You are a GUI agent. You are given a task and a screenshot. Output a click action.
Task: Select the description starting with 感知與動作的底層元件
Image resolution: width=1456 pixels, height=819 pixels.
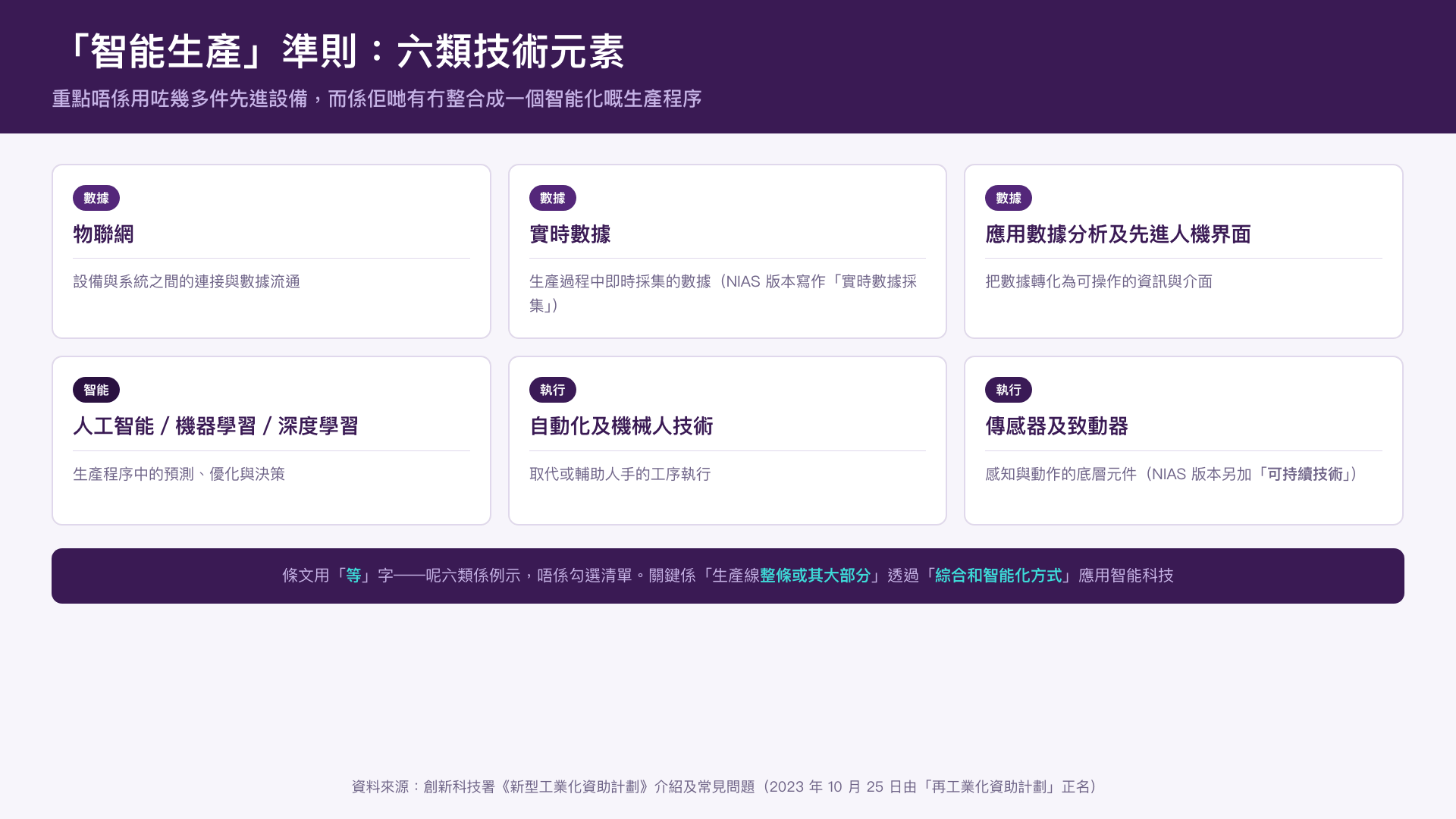(x=1172, y=474)
